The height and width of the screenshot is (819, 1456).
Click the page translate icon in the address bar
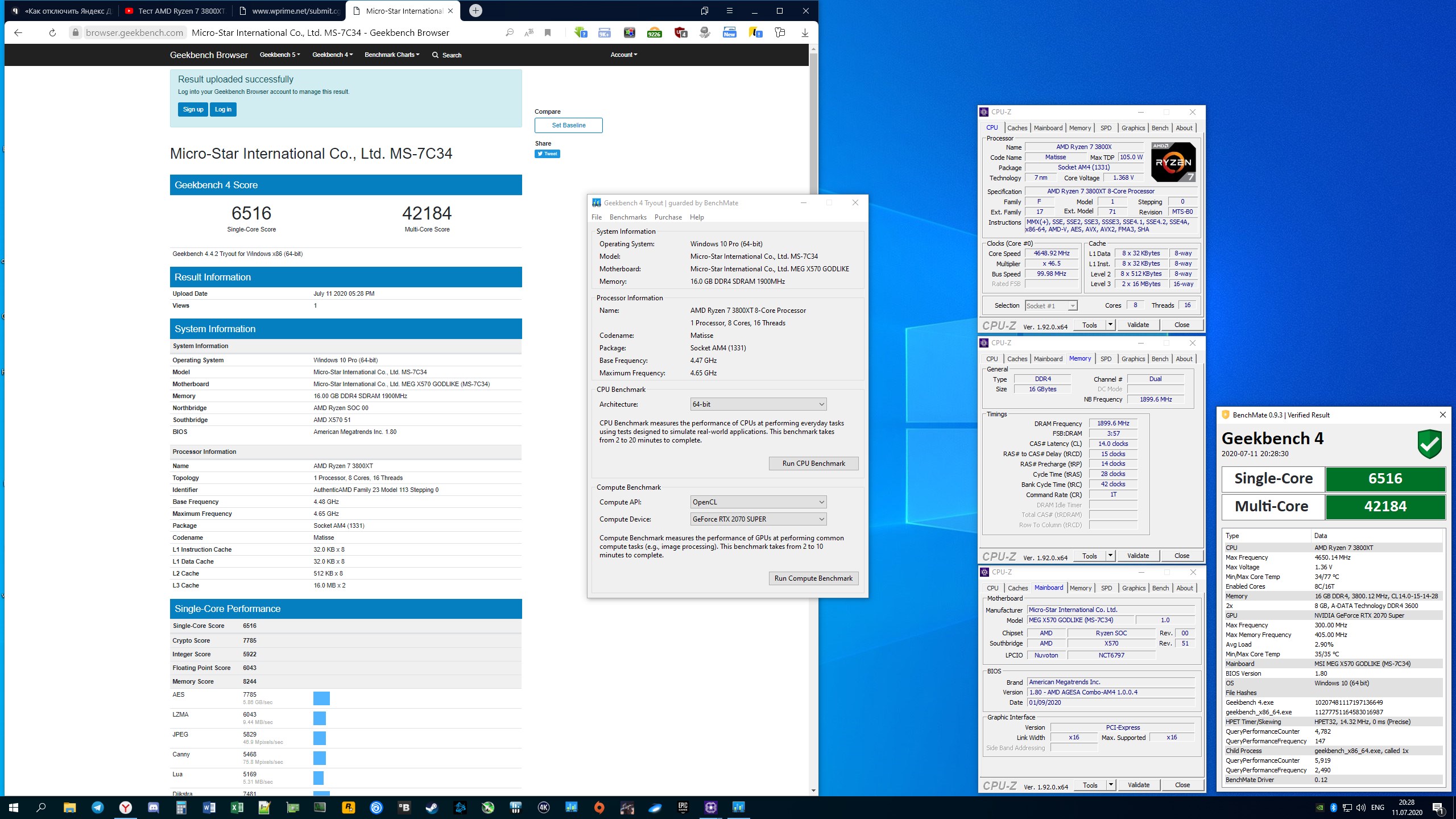tap(529, 33)
